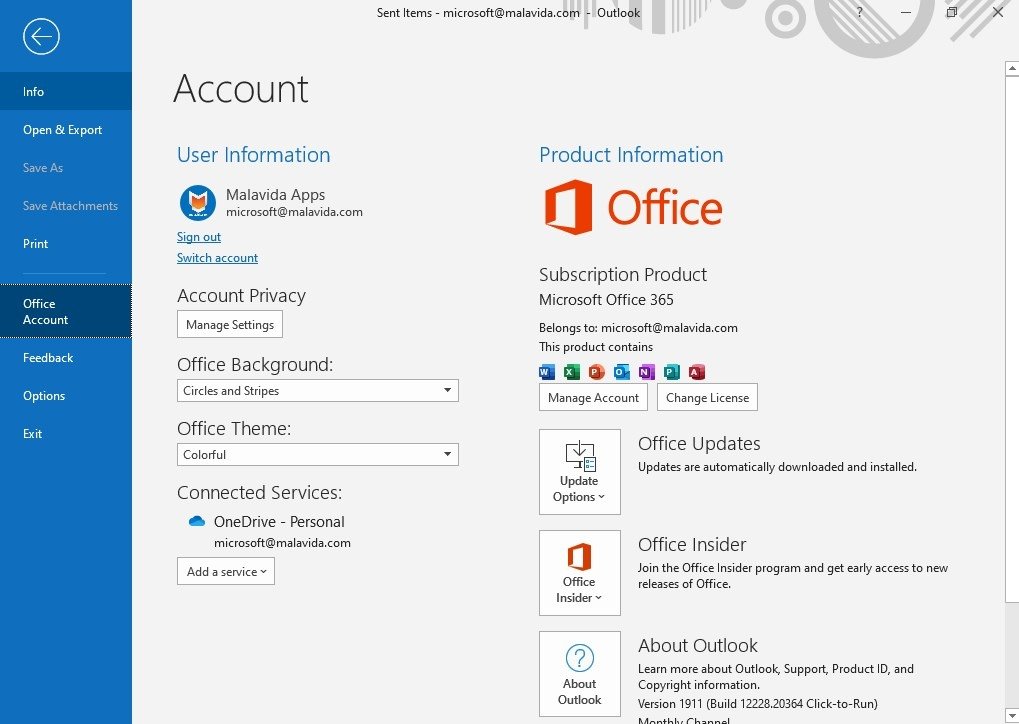Click the Manage Settings button
1019x724 pixels.
pos(230,324)
